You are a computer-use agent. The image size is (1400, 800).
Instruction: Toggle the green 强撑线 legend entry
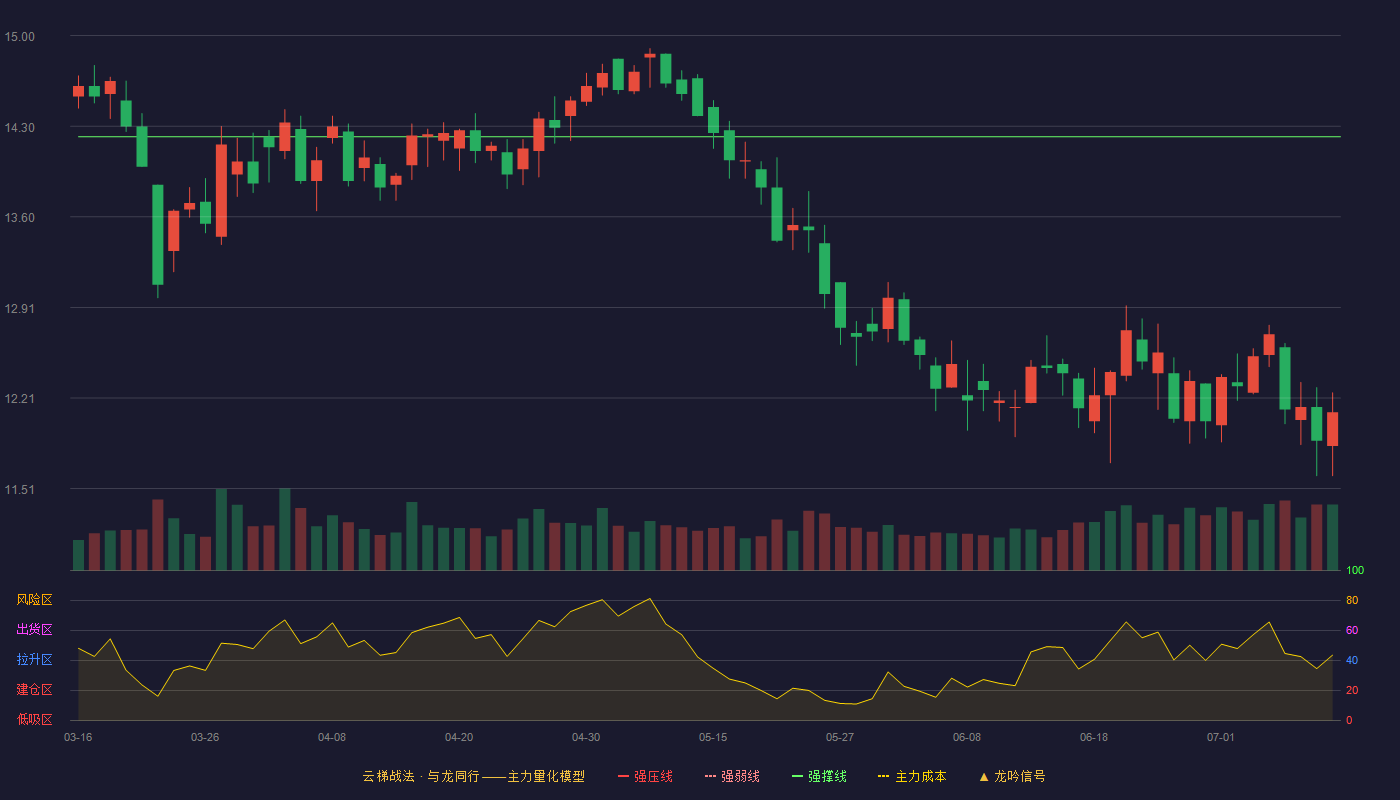[x=819, y=776]
